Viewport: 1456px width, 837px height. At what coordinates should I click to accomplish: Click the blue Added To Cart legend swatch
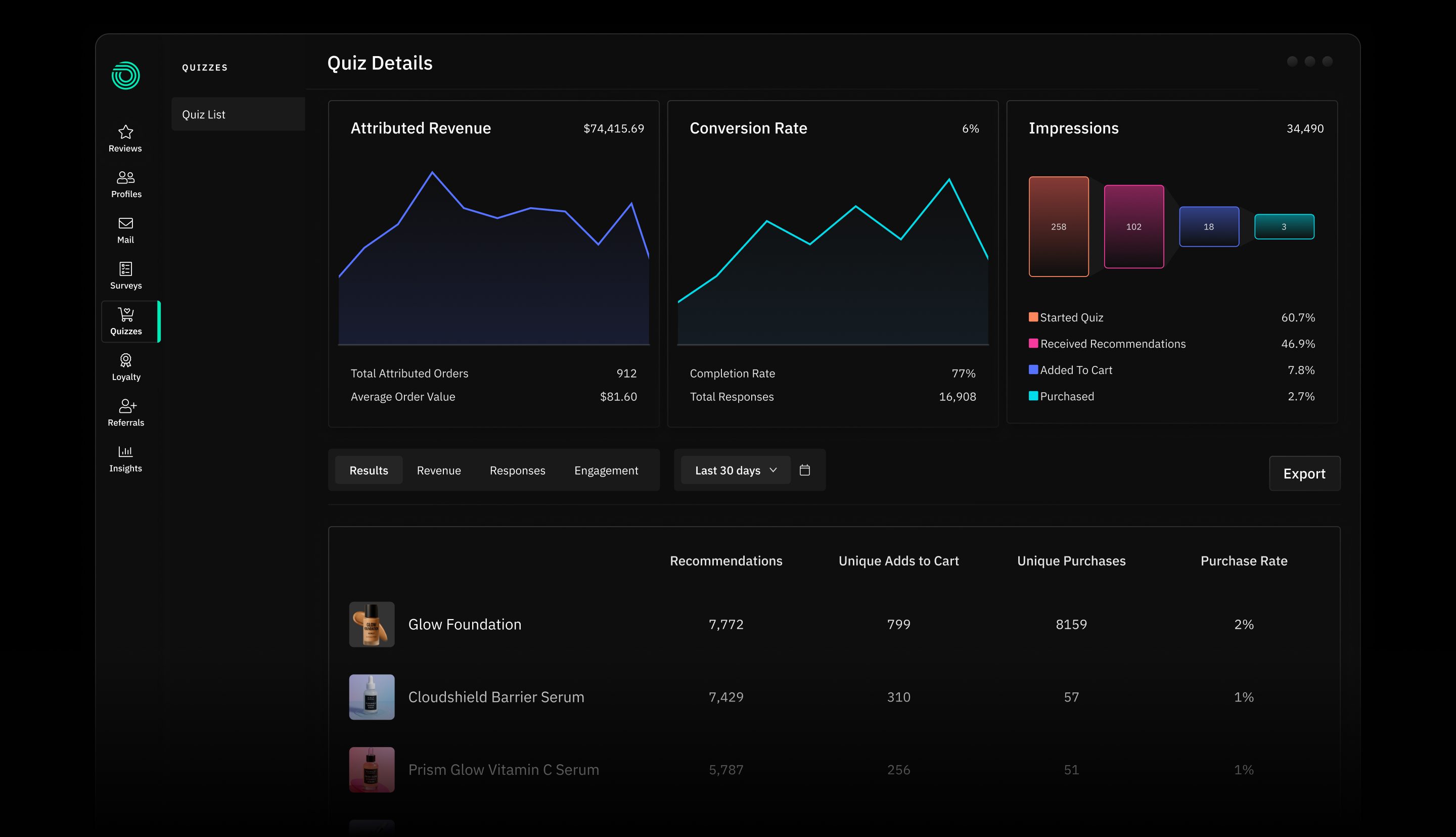pos(1033,369)
